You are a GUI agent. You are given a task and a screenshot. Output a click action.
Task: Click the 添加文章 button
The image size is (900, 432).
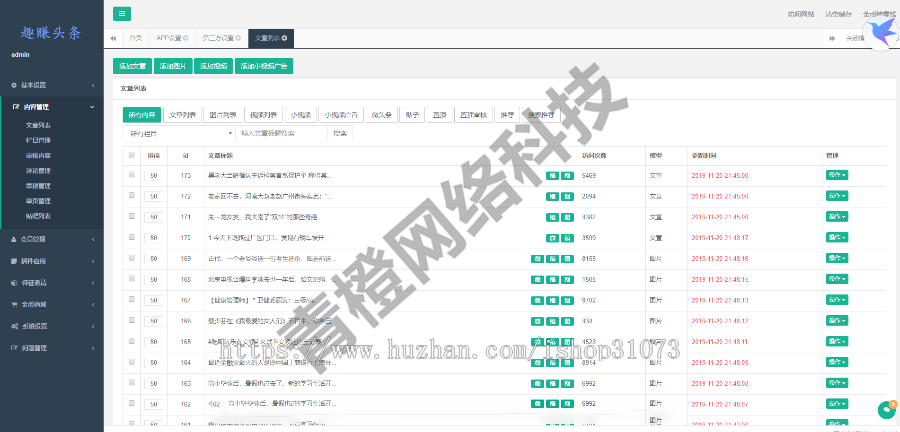[131, 67]
